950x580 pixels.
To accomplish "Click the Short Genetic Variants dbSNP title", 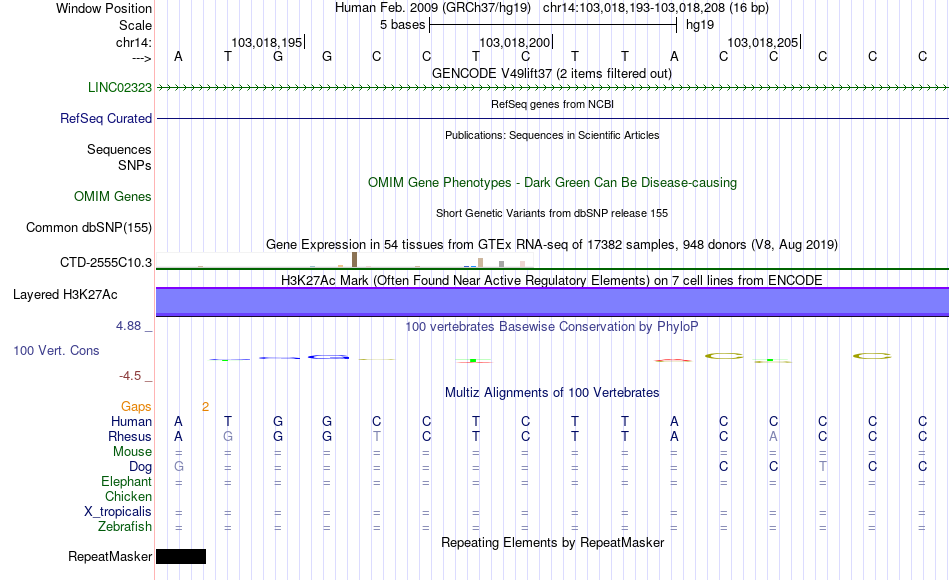I will coord(552,213).
